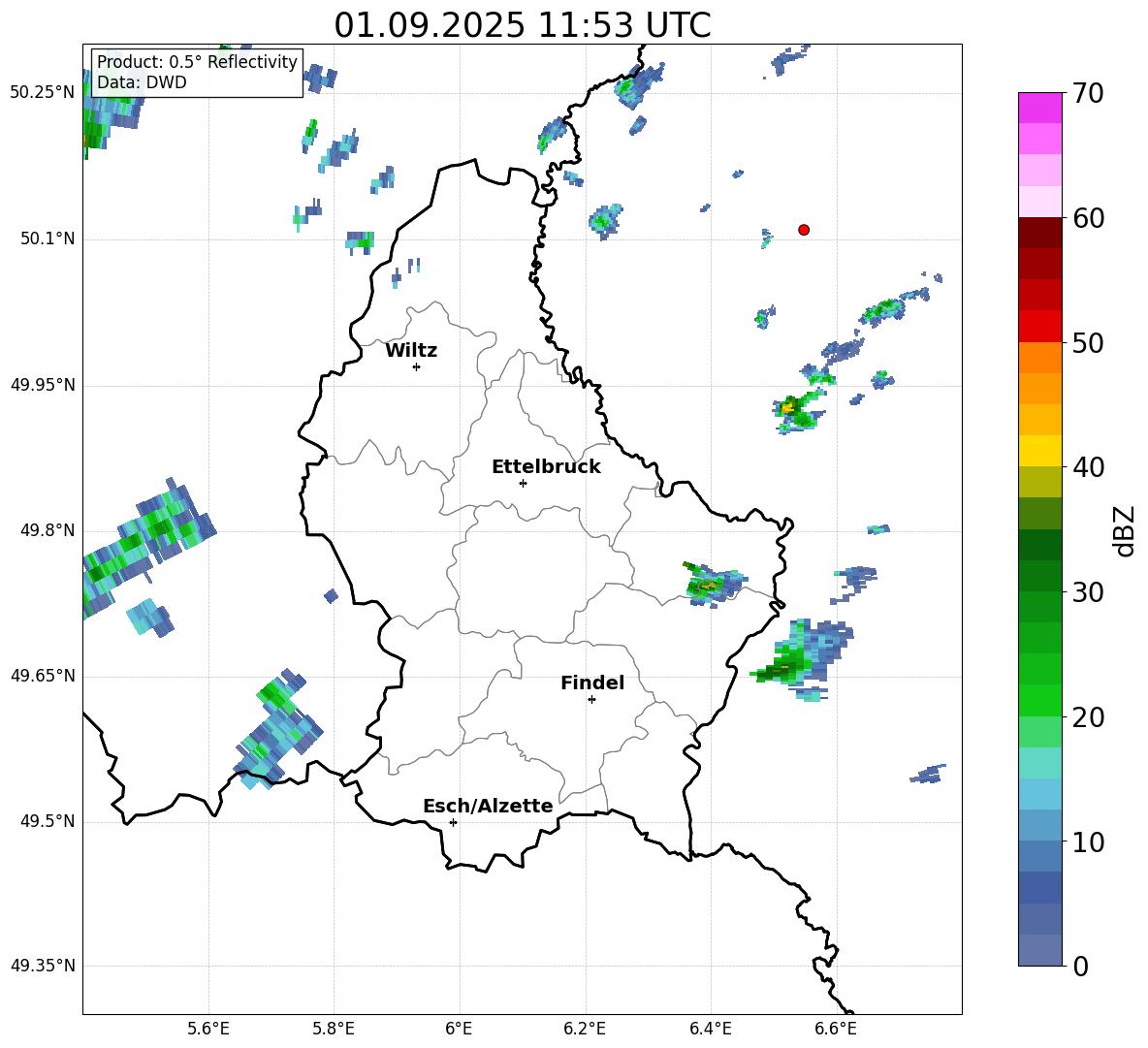Click the Findel station cross marker
This screenshot has width=1148, height=1048.
coord(591,699)
